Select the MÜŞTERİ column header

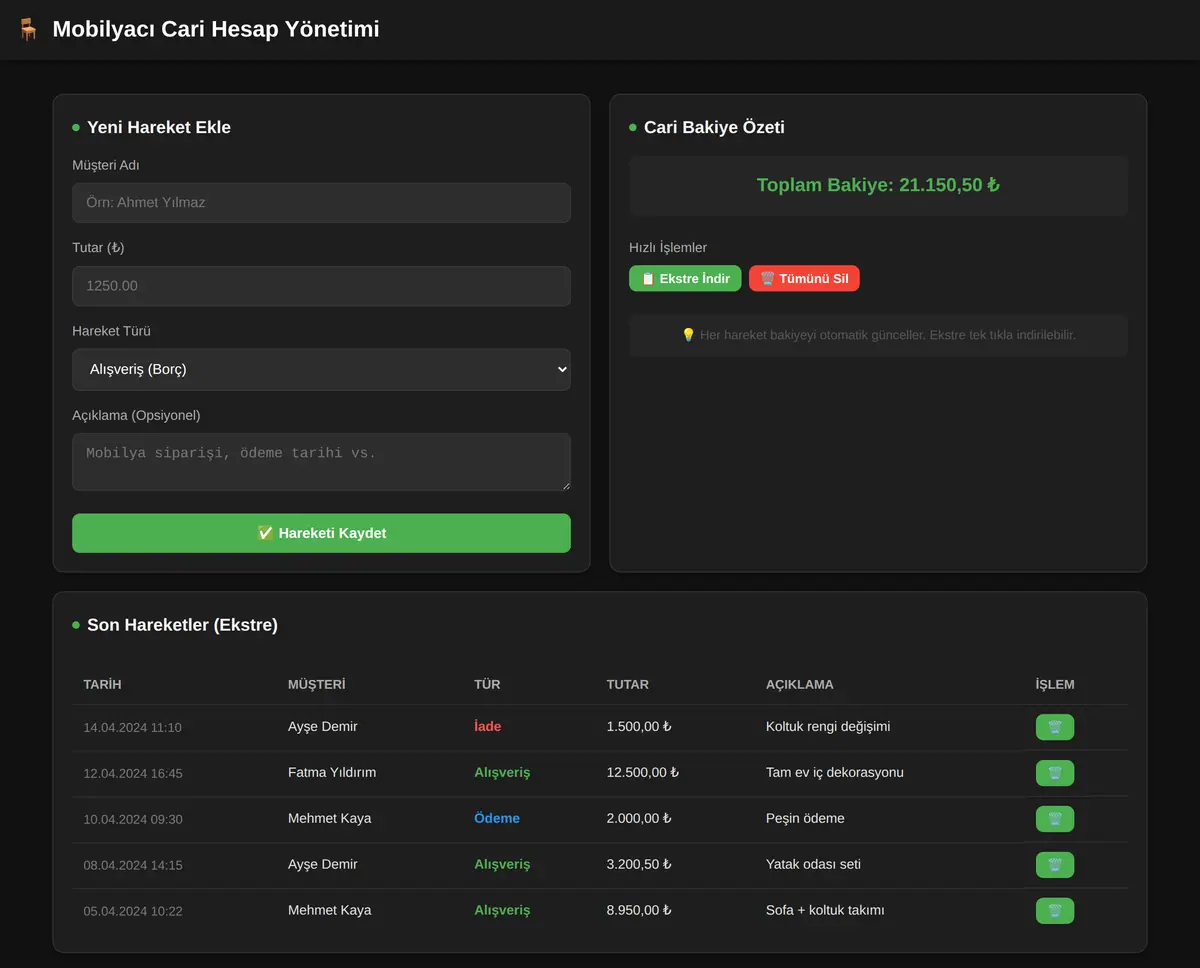[316, 685]
